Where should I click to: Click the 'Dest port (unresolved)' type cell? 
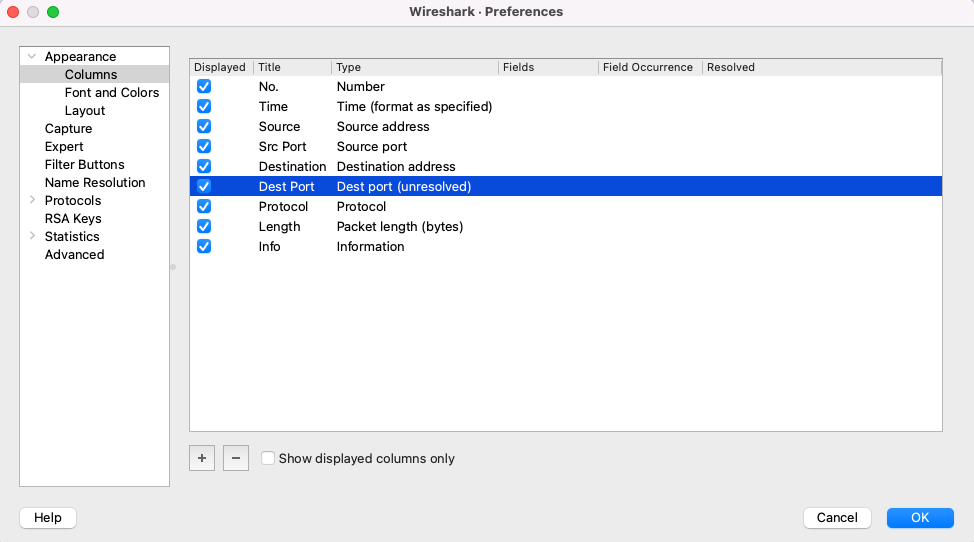pyautogui.click(x=404, y=186)
